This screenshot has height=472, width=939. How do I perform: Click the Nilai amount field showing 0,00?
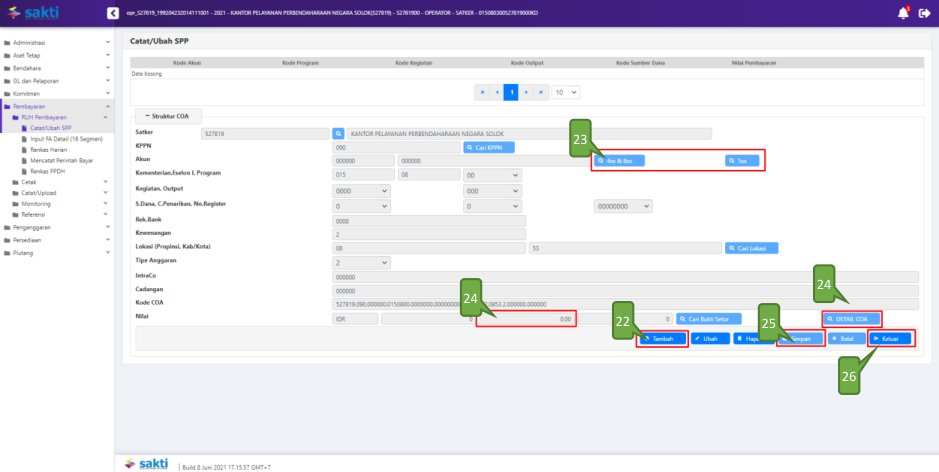coord(526,319)
